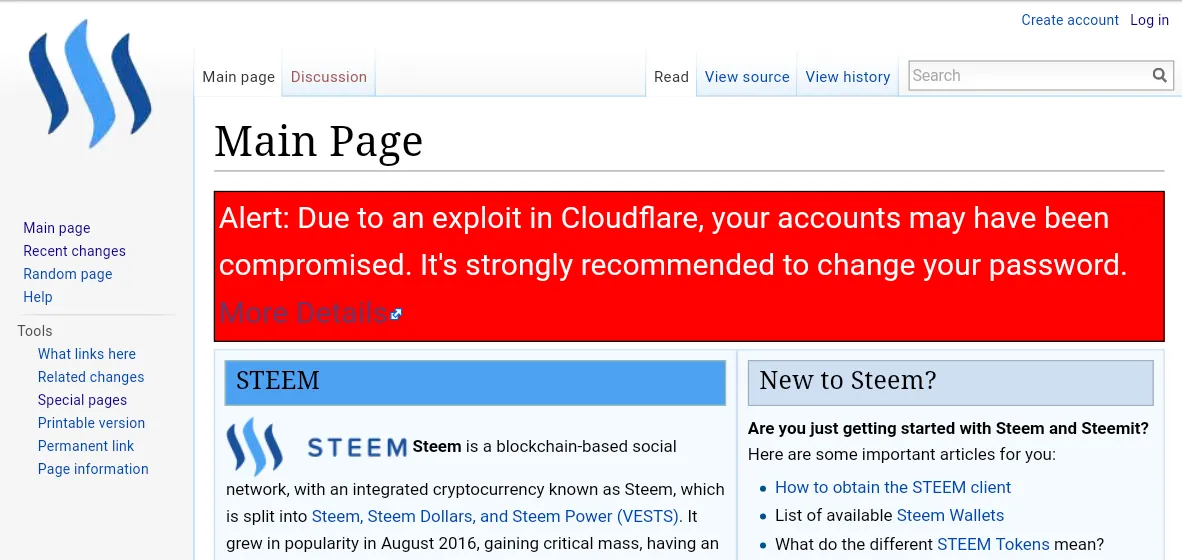The image size is (1182, 560).
Task: Click the search magnifier icon
Action: point(1159,75)
